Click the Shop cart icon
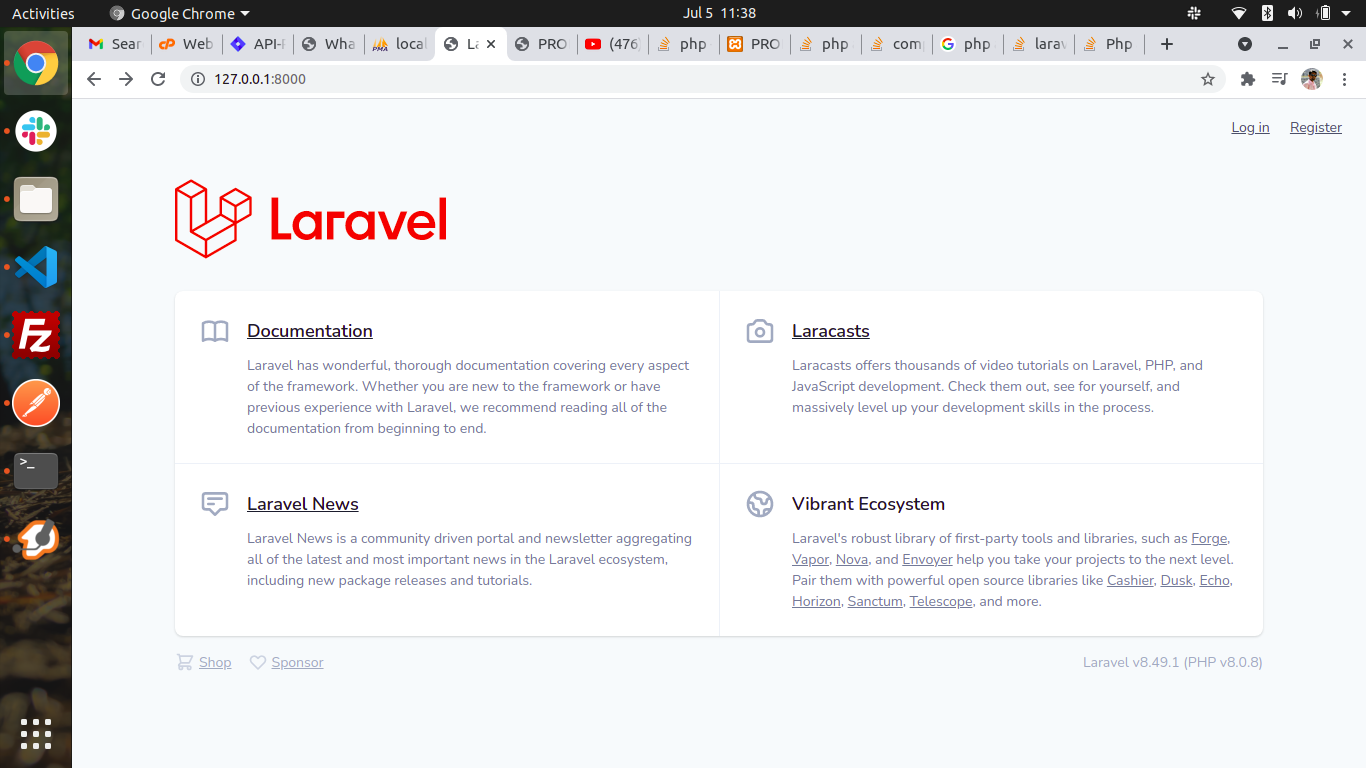Viewport: 1366px width, 768px height. (184, 662)
